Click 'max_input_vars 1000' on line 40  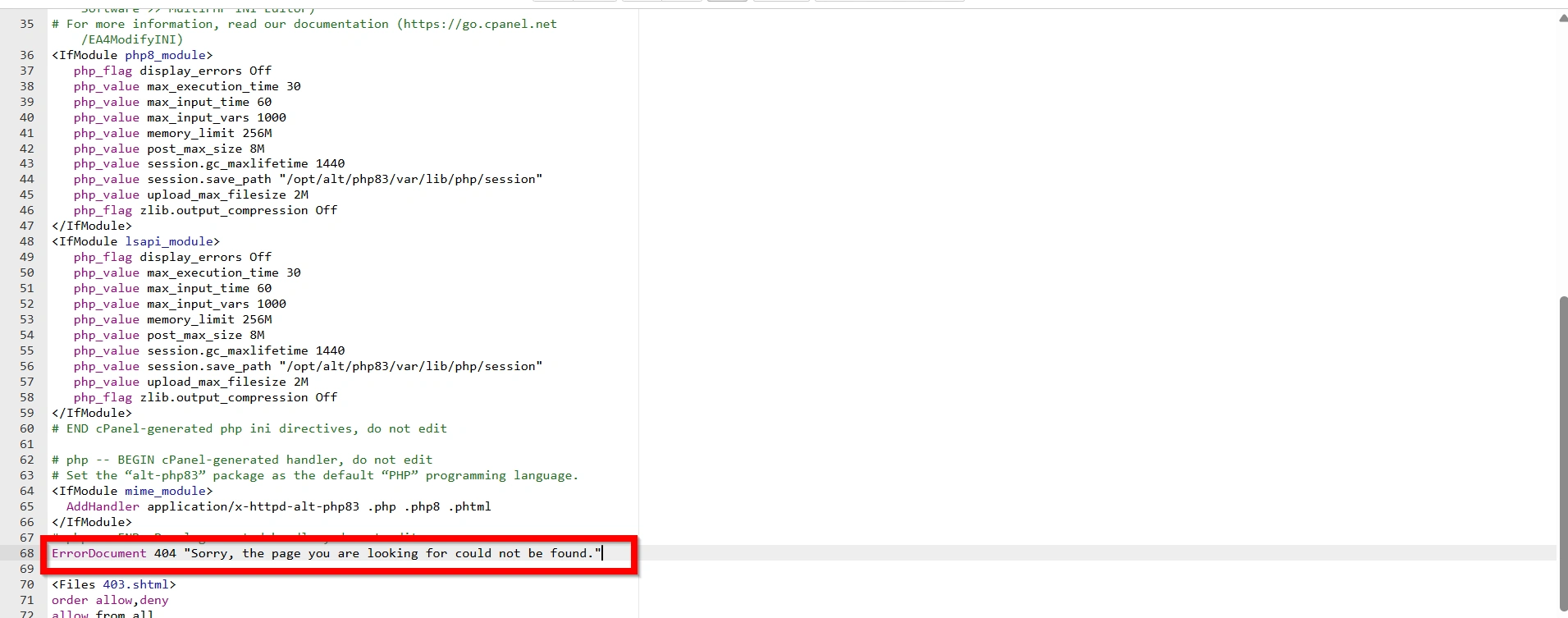[x=217, y=117]
